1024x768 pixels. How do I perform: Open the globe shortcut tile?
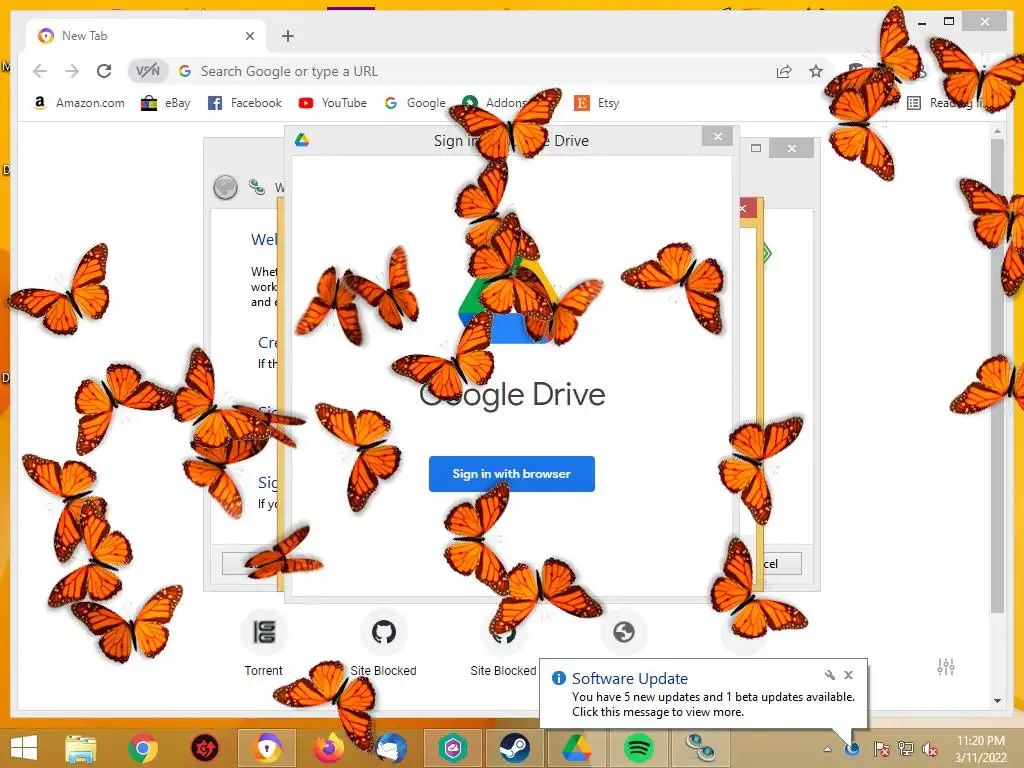624,632
